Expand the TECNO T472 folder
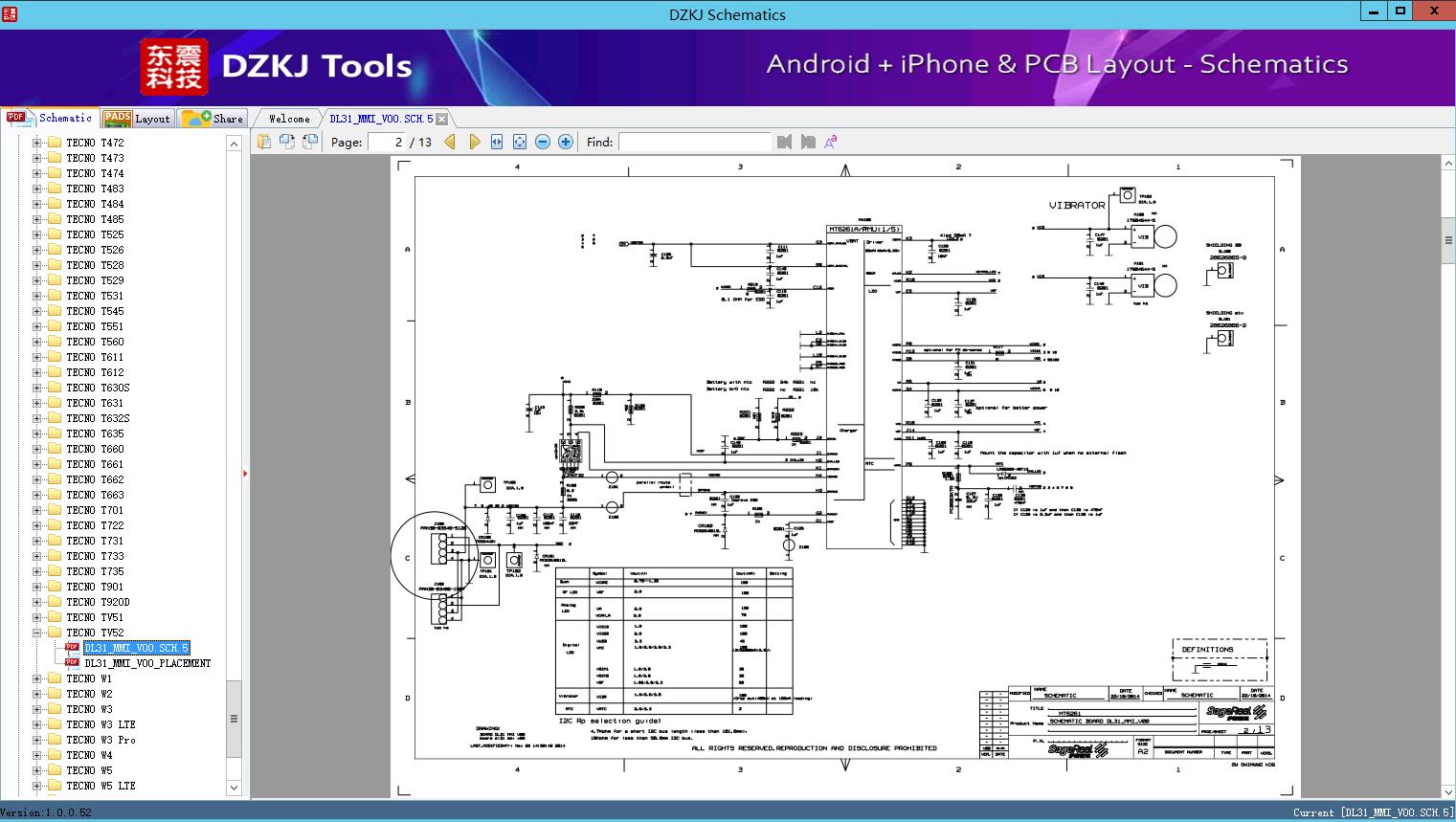 (36, 143)
